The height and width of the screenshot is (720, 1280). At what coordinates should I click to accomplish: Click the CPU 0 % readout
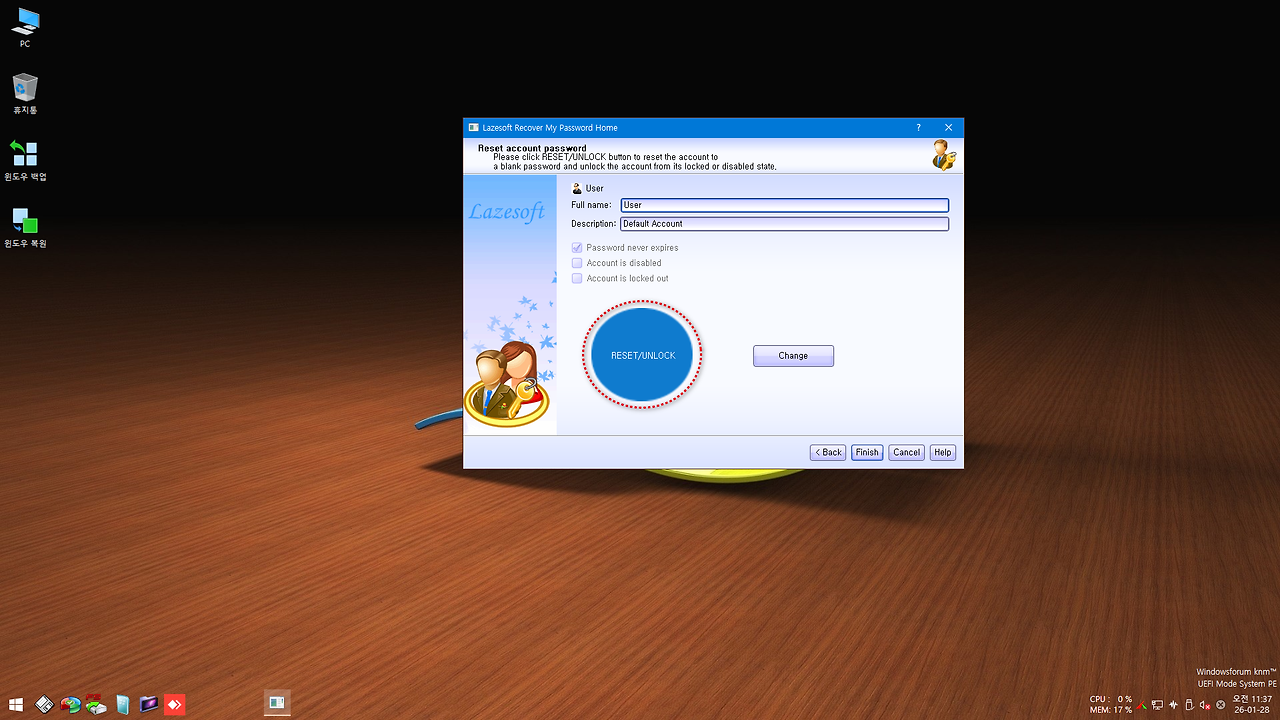(1111, 700)
